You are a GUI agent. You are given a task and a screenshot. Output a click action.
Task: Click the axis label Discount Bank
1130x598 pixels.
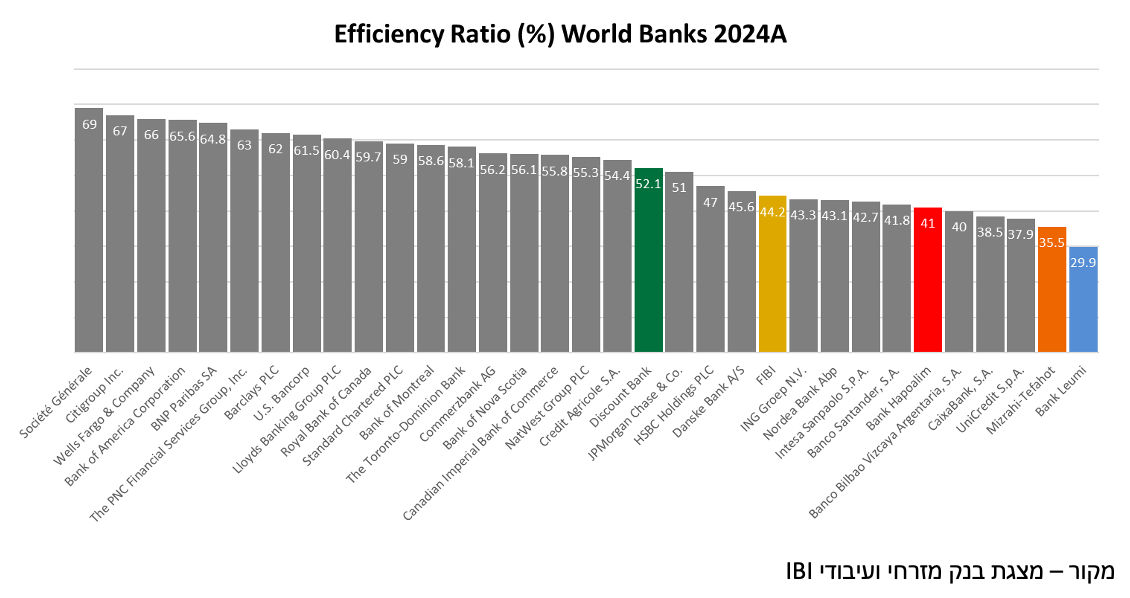pos(621,396)
